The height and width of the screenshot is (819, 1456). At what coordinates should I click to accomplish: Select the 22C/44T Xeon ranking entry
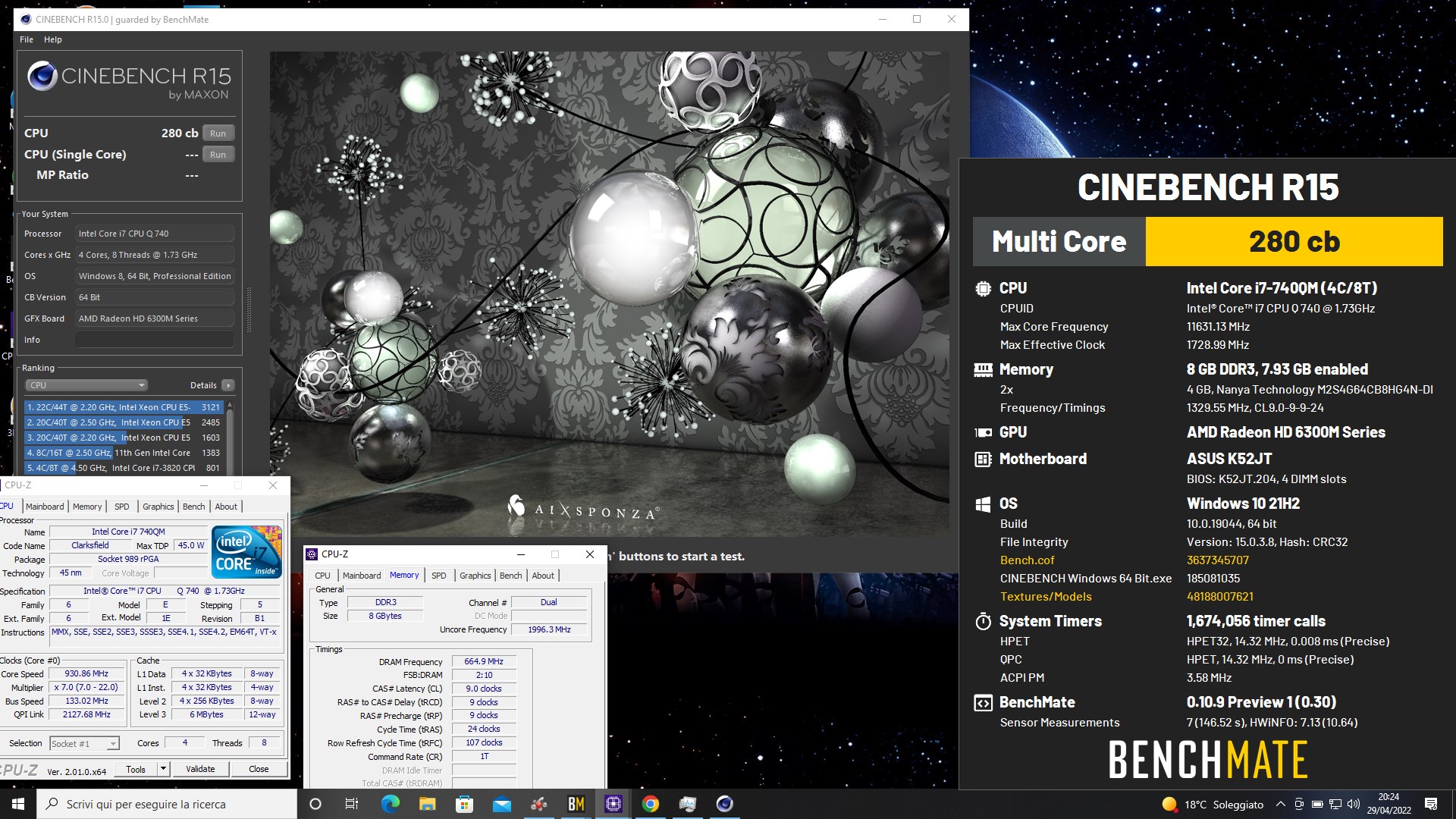pos(124,407)
